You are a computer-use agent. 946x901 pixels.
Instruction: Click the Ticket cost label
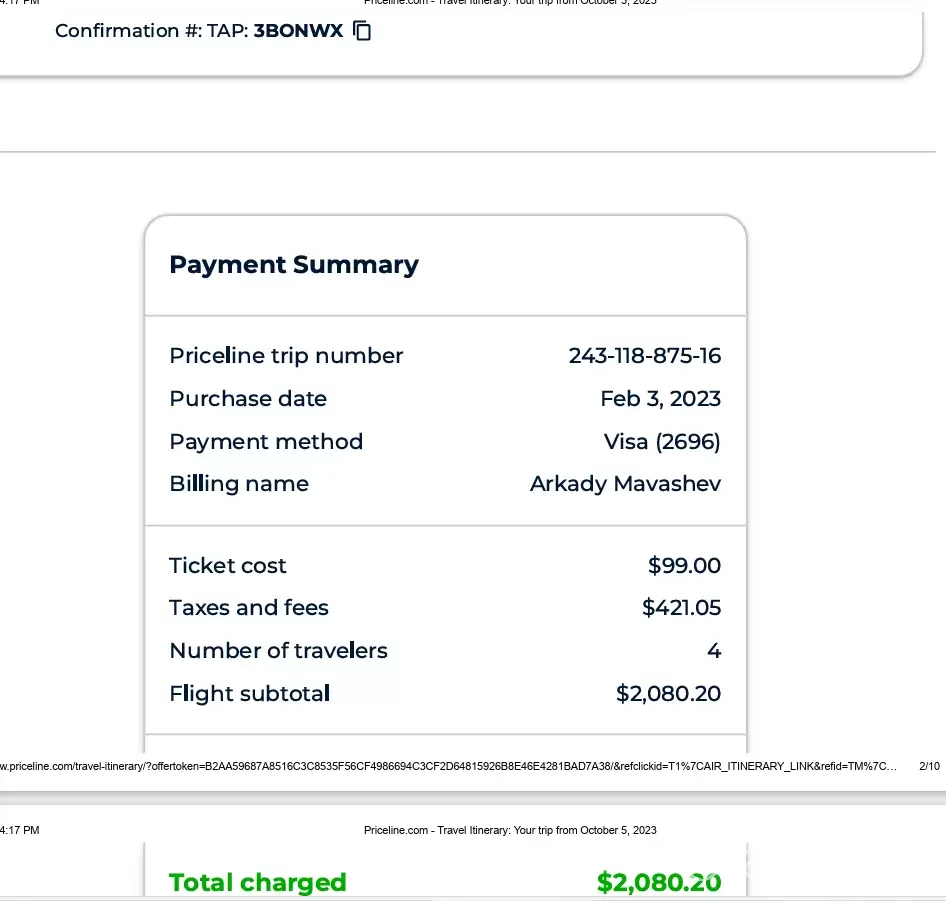coord(227,566)
